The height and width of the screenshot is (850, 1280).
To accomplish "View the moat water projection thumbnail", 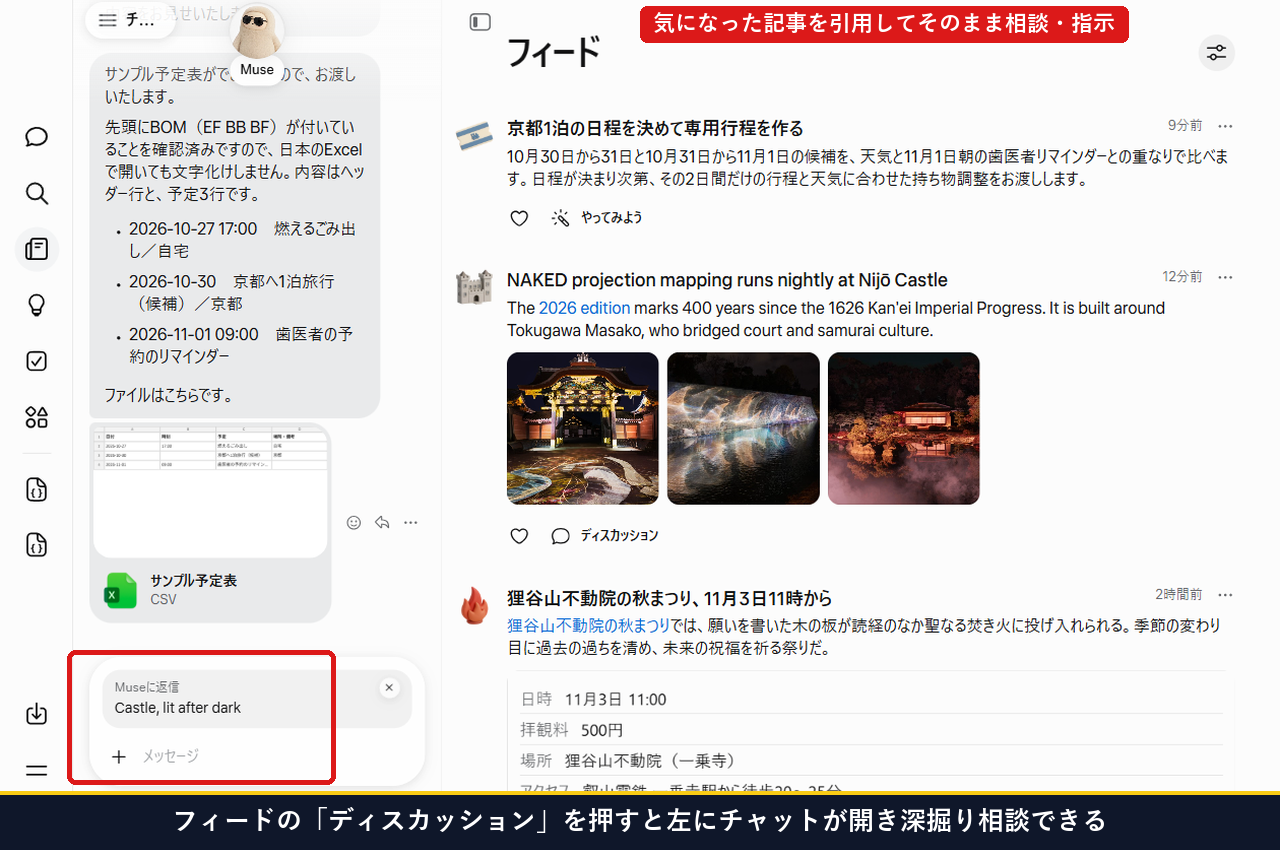I will tap(743, 428).
